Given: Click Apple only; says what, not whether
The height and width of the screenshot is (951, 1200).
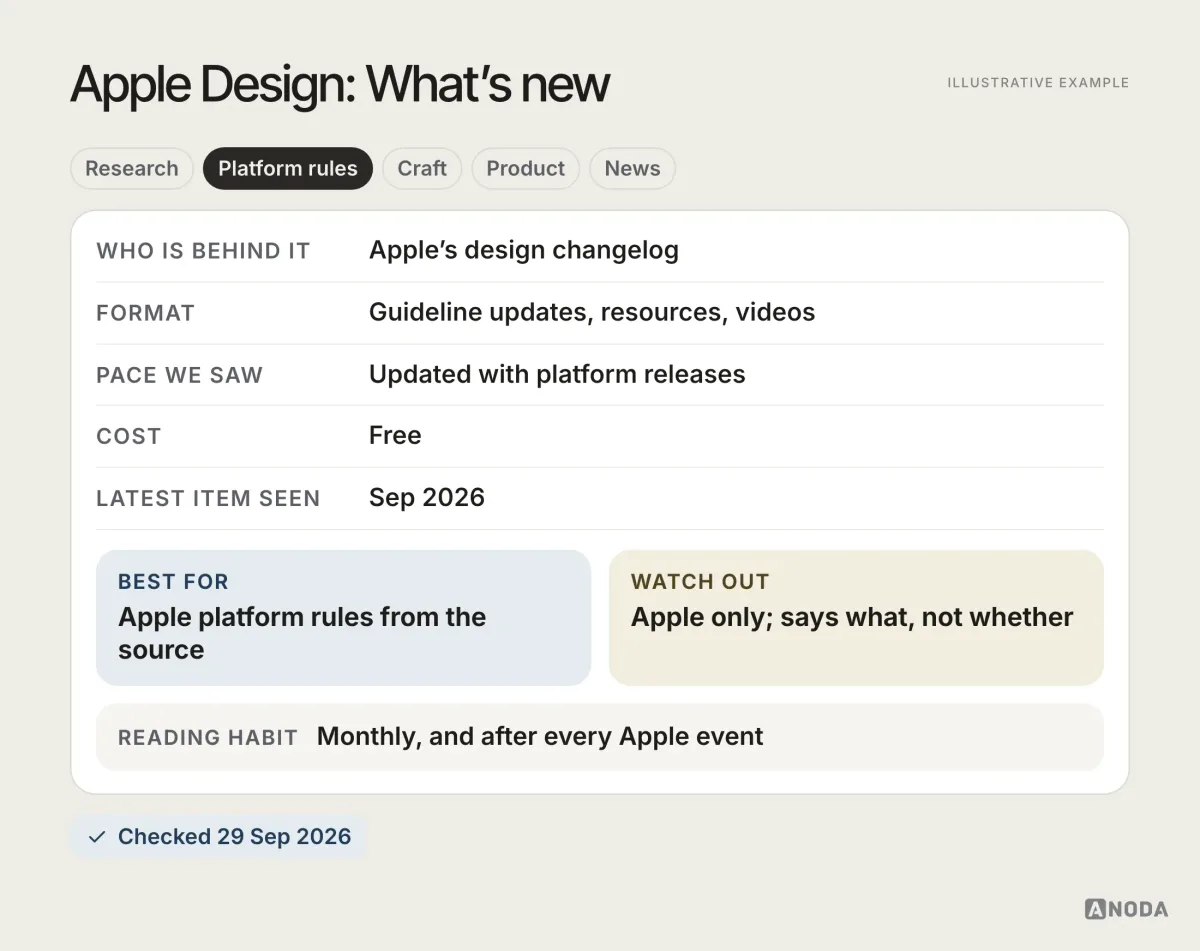Looking at the screenshot, I should tap(852, 617).
